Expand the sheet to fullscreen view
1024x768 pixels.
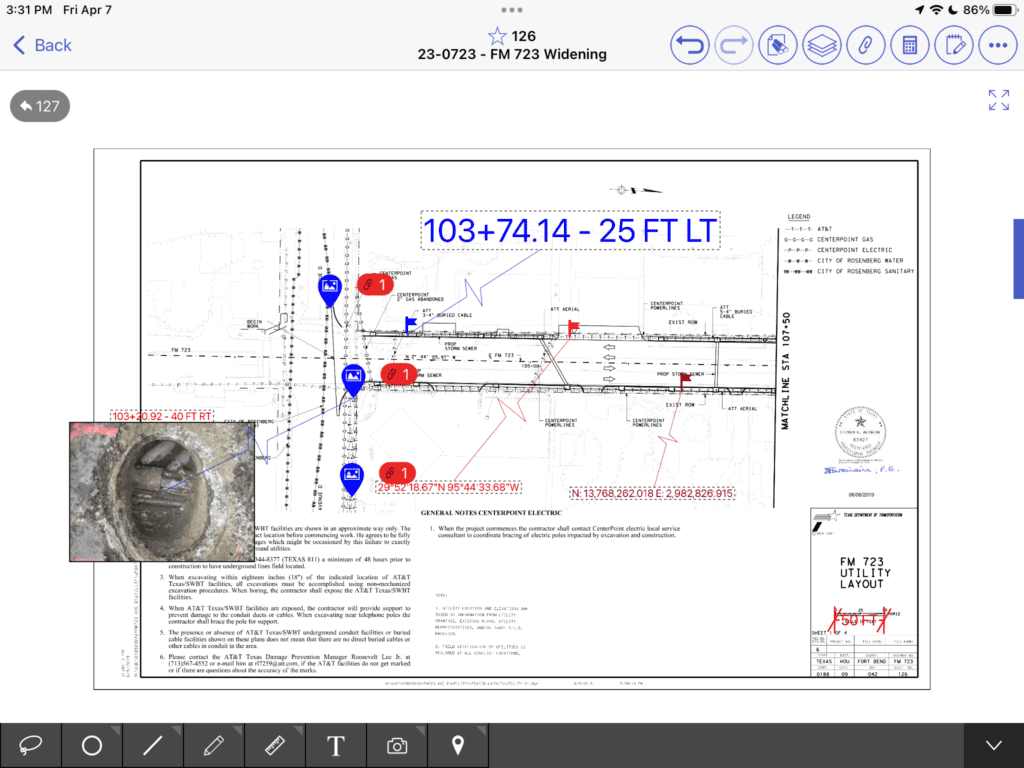click(998, 99)
